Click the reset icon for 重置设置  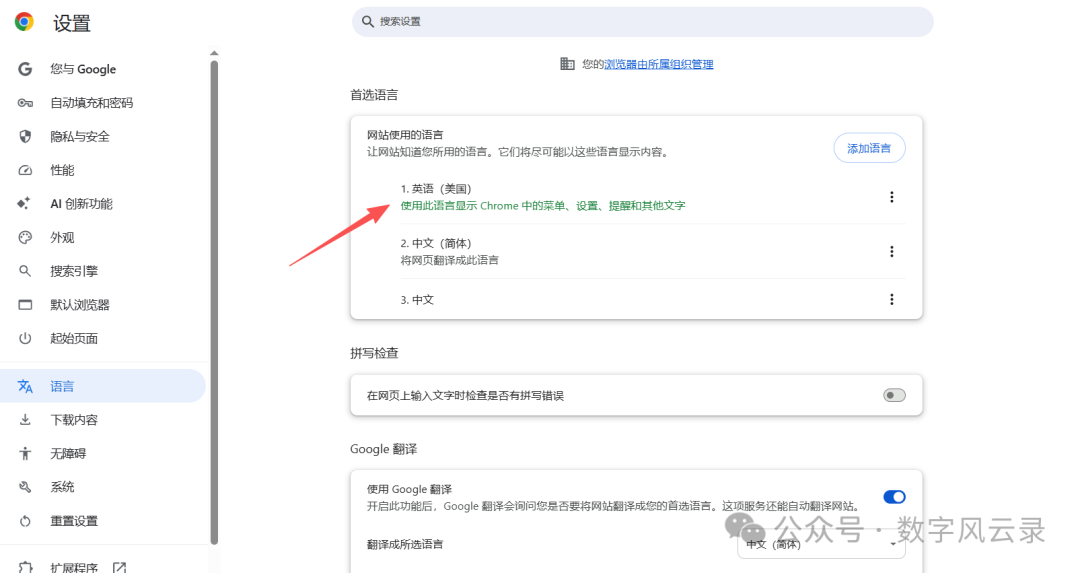click(x=25, y=521)
